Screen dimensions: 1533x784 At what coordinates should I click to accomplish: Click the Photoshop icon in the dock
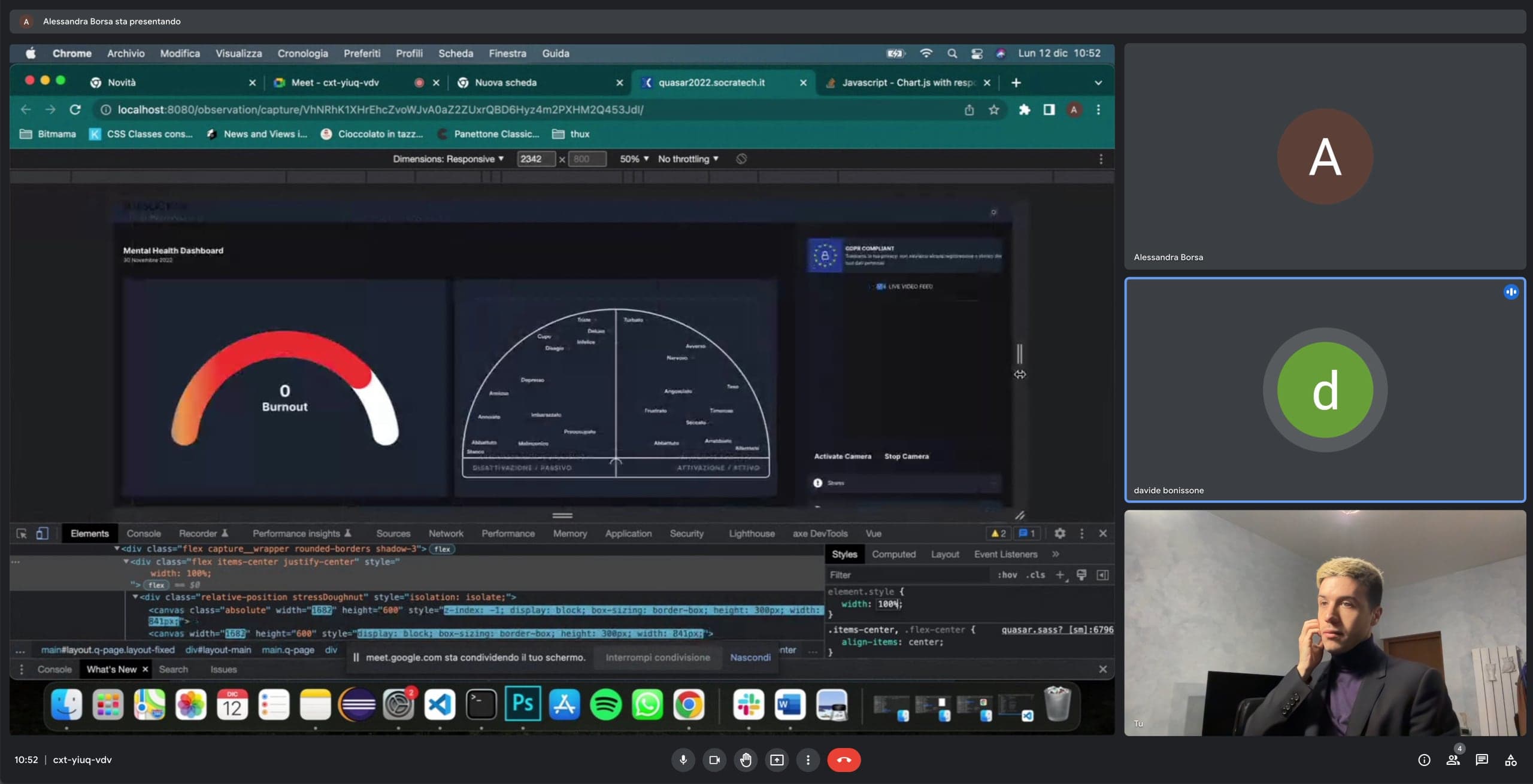523,704
